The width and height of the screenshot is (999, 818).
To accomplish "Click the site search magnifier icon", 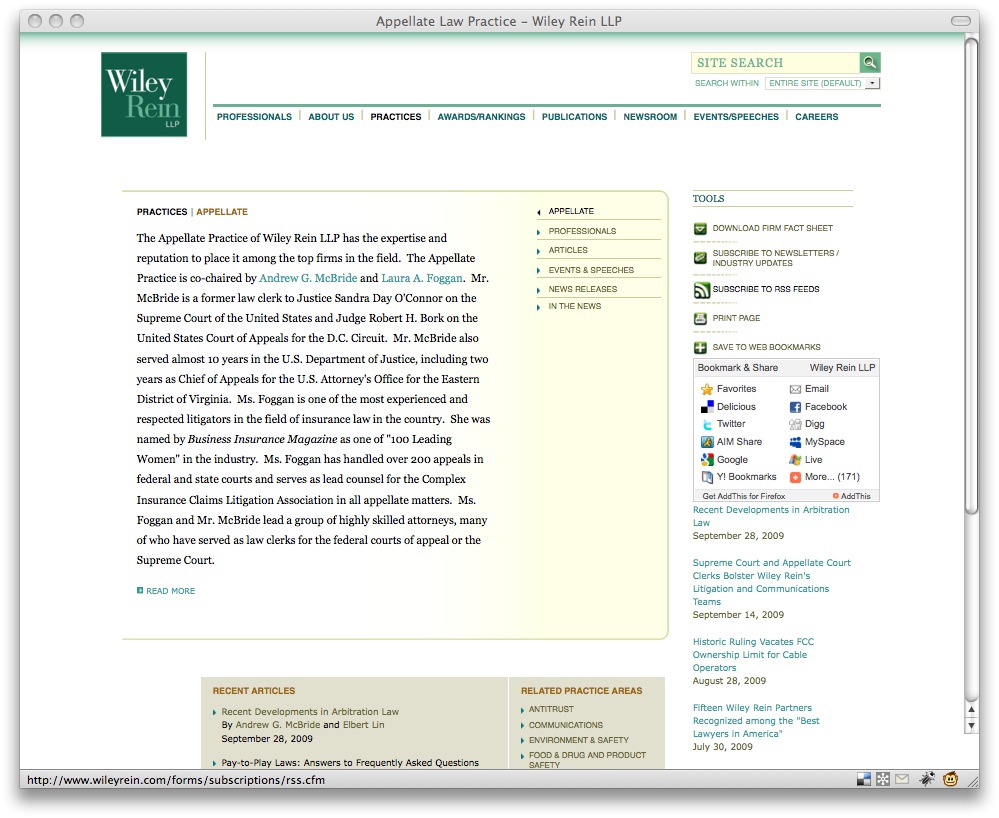I will pos(870,63).
